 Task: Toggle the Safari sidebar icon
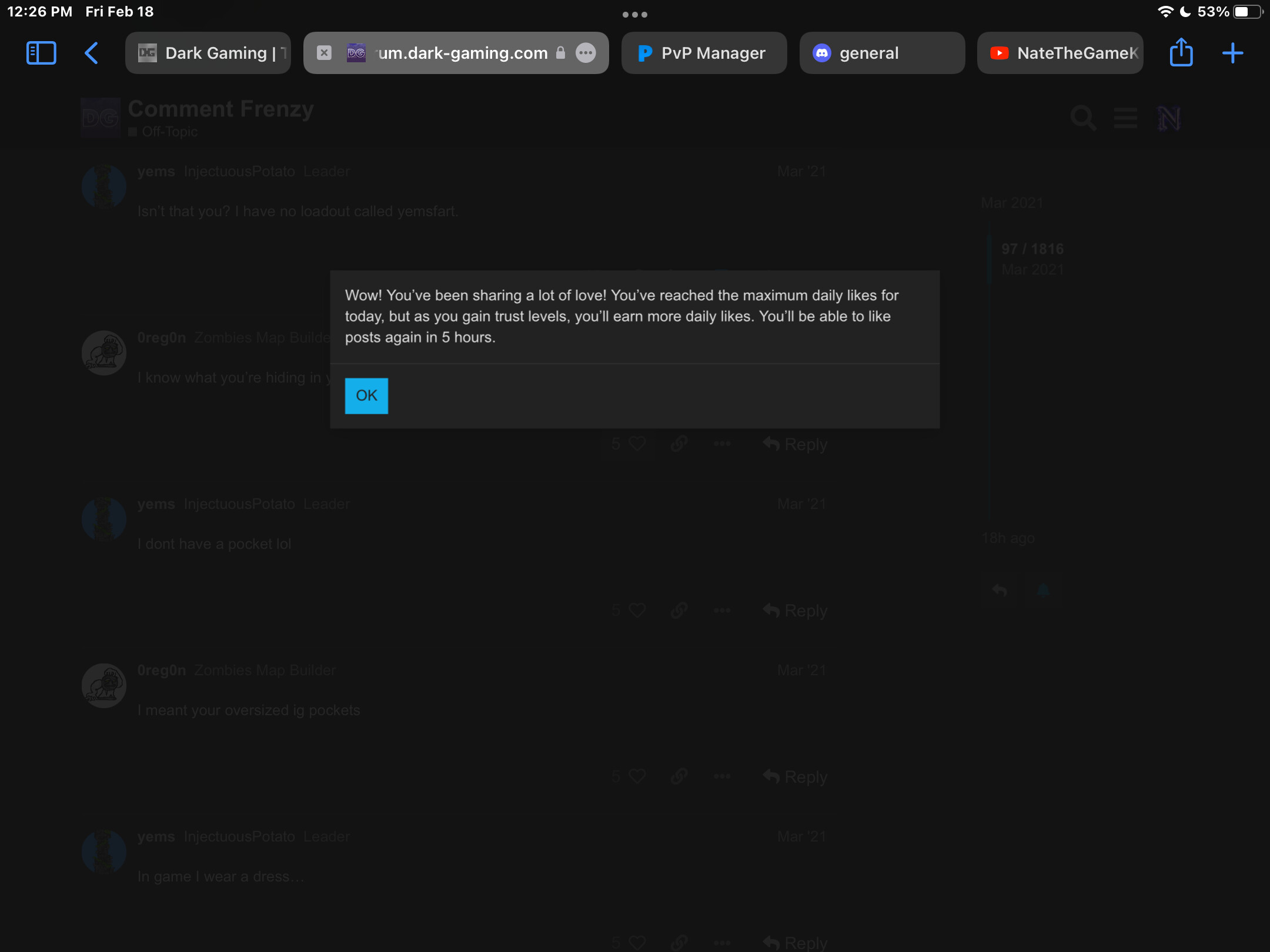coord(41,53)
